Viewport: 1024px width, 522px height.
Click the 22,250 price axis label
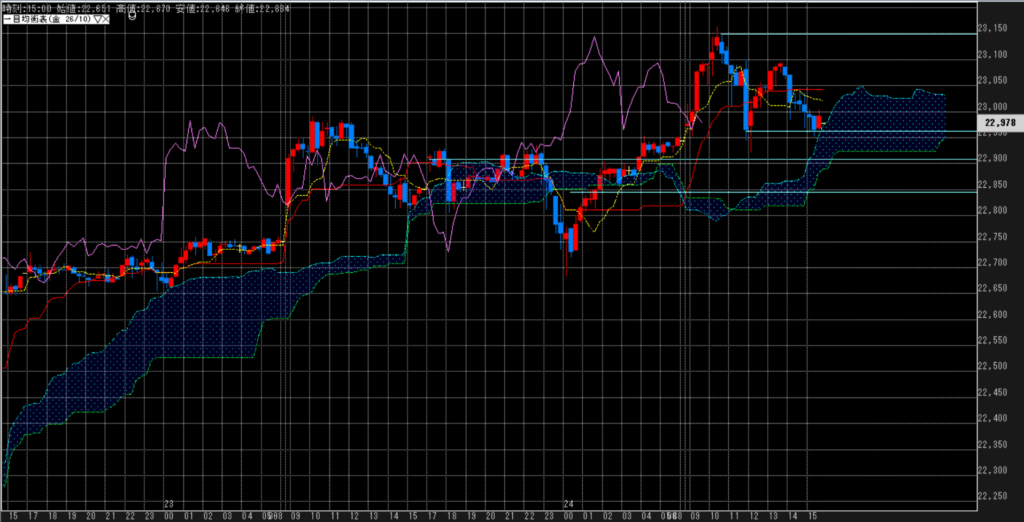coord(1000,496)
